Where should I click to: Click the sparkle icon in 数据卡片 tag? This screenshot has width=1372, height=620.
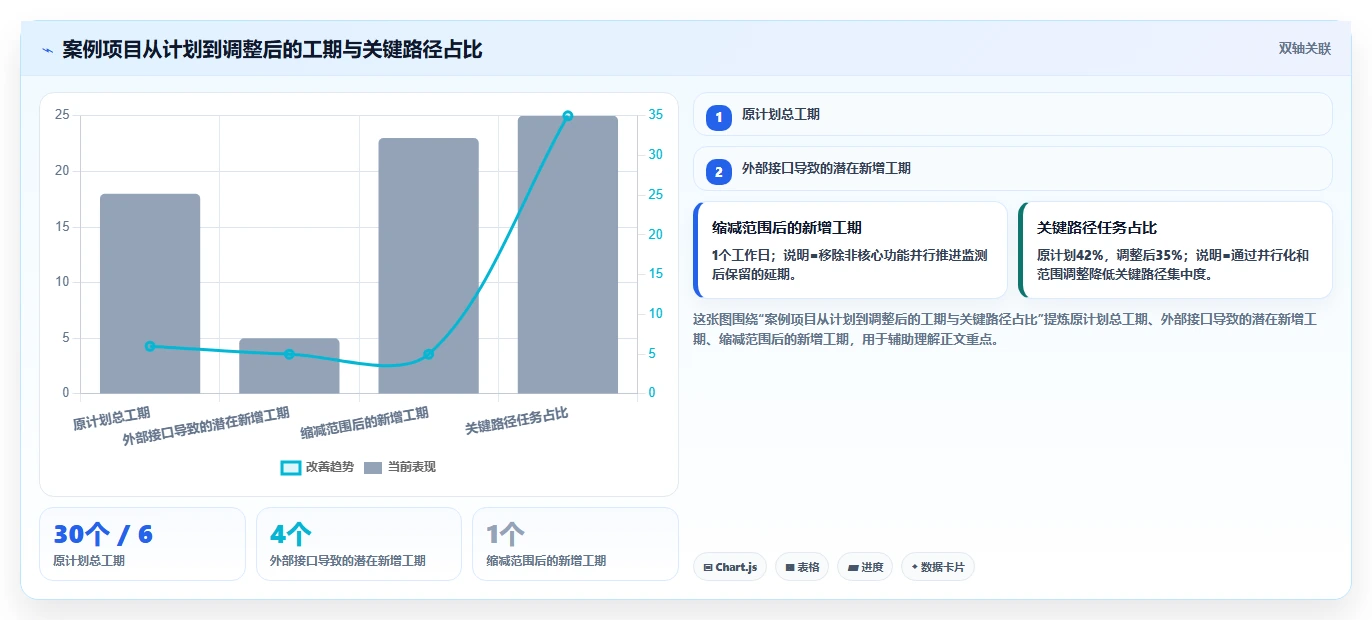click(914, 567)
